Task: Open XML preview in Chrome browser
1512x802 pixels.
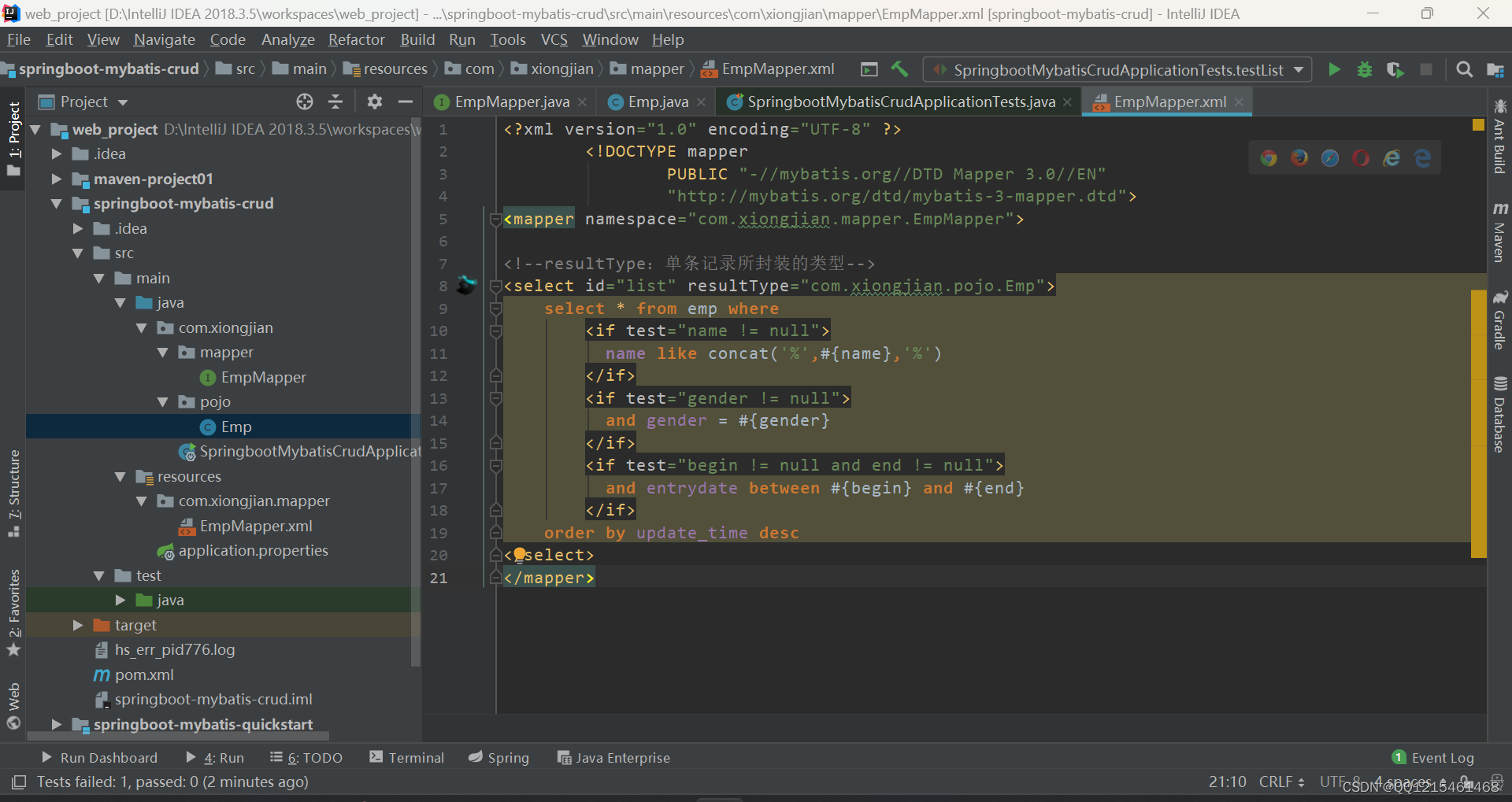Action: tap(1269, 158)
